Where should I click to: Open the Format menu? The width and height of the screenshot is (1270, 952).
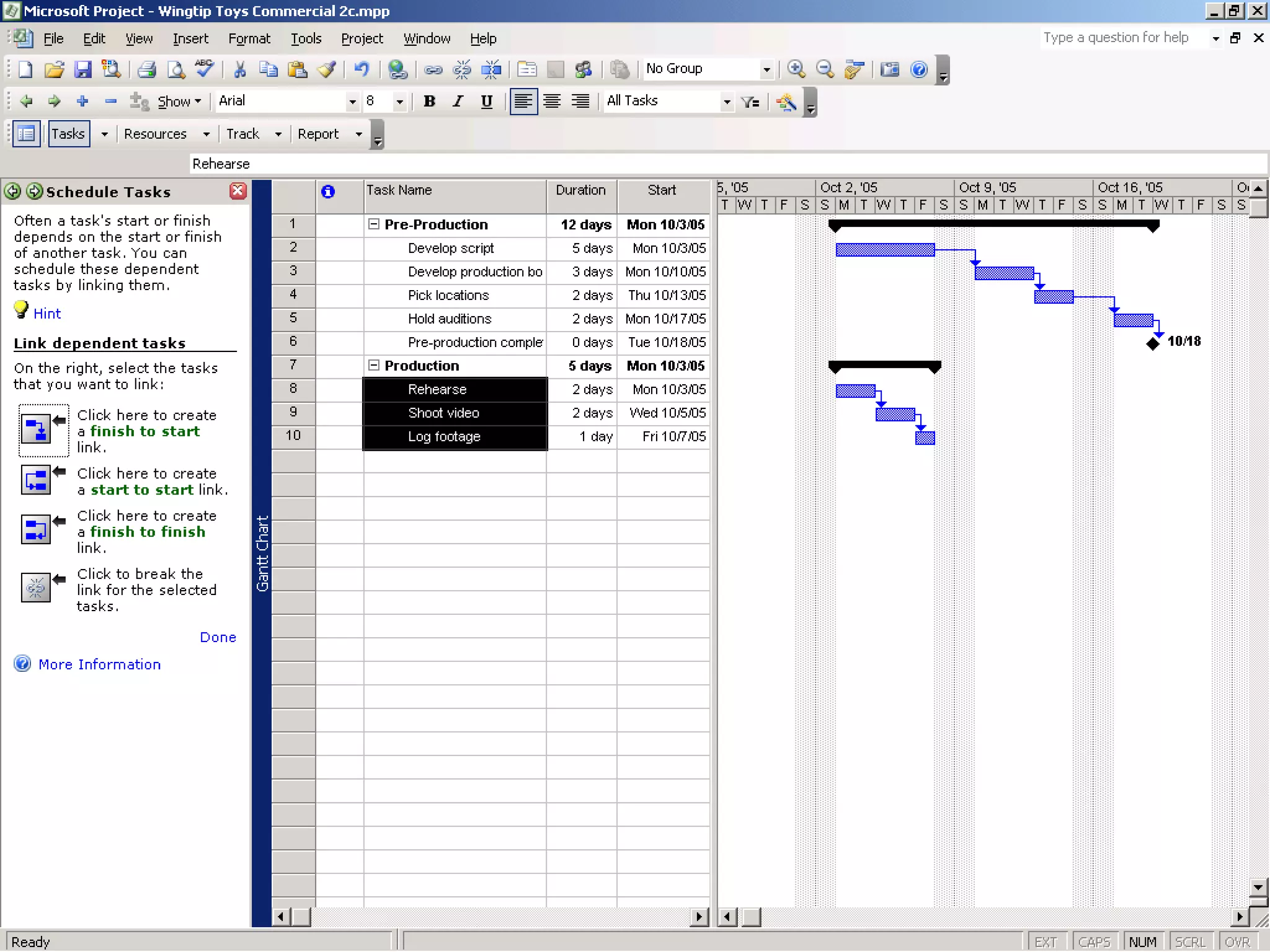(249, 38)
